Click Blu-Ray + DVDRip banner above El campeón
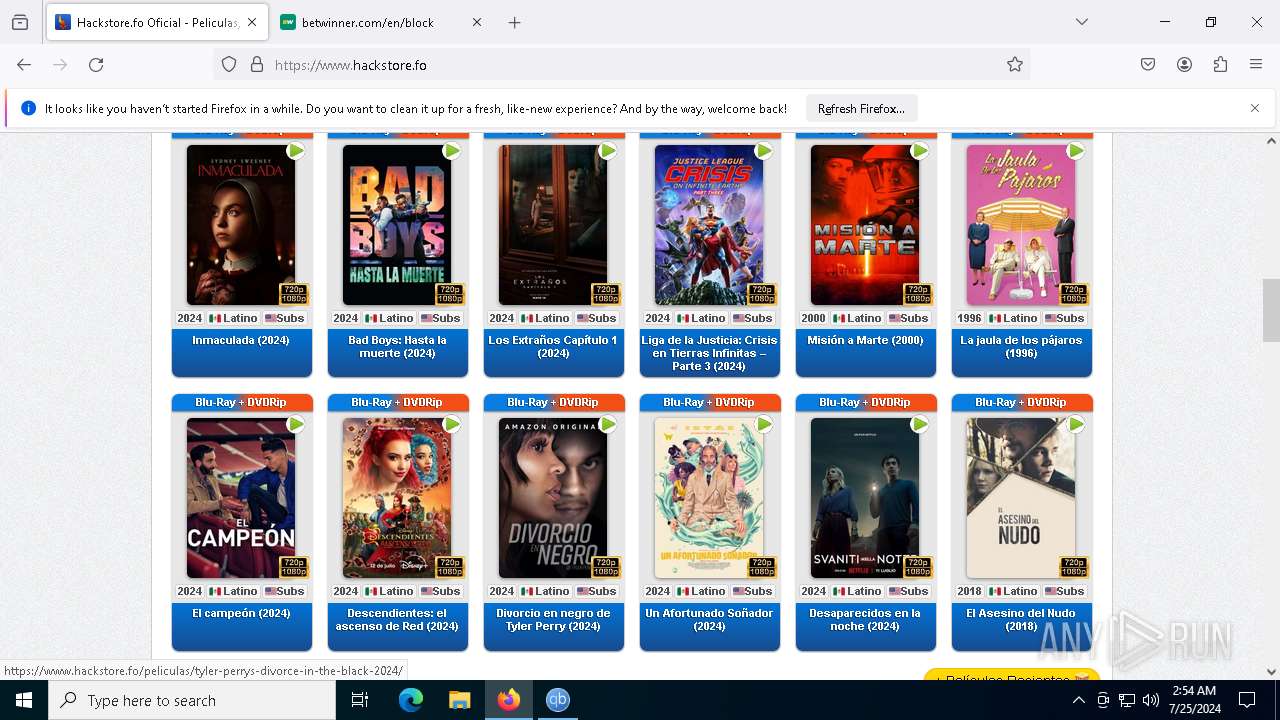The image size is (1280, 720). 241,402
